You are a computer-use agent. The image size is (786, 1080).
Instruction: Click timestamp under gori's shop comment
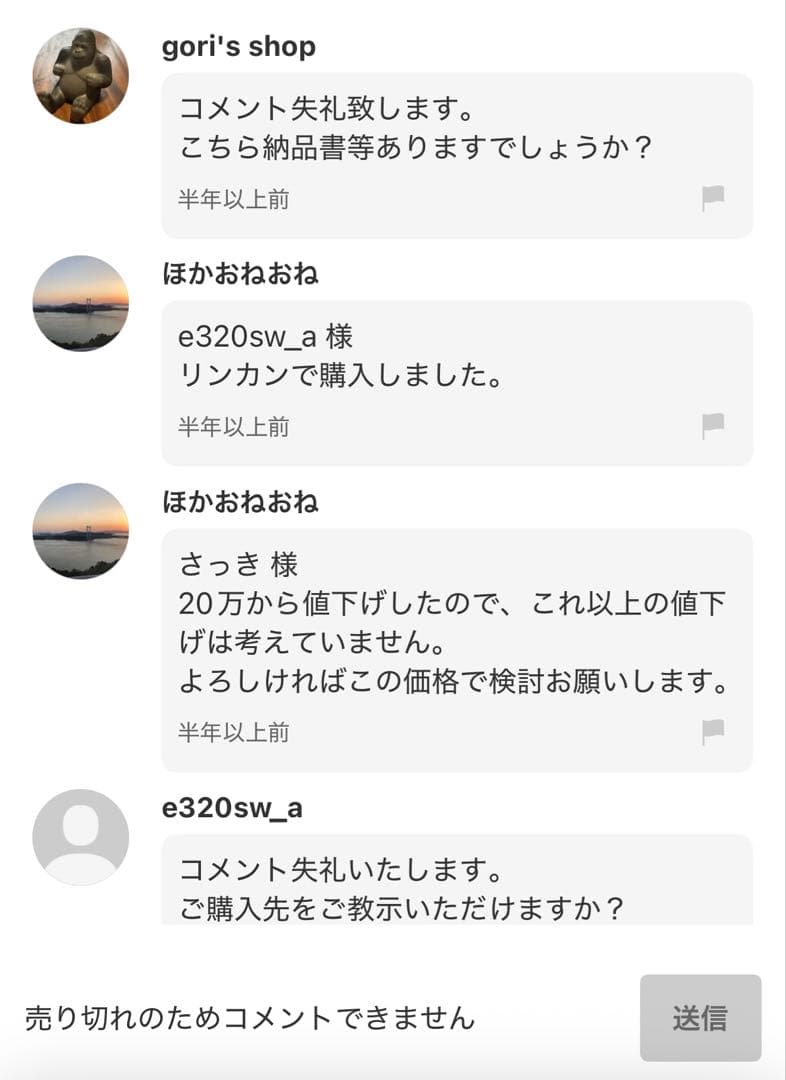(x=234, y=199)
